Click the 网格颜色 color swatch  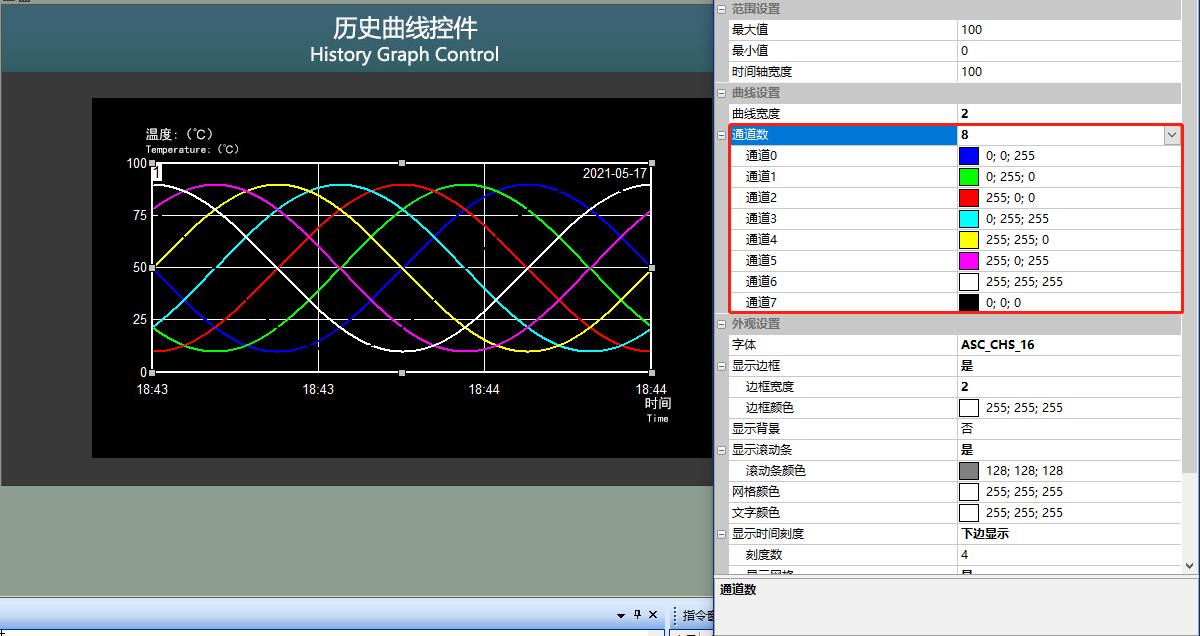click(x=968, y=492)
